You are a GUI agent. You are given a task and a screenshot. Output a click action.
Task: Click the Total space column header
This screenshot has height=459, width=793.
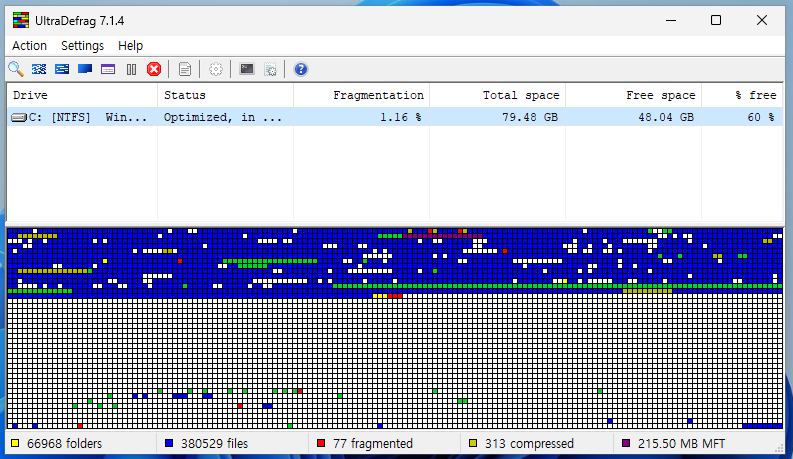click(x=497, y=95)
